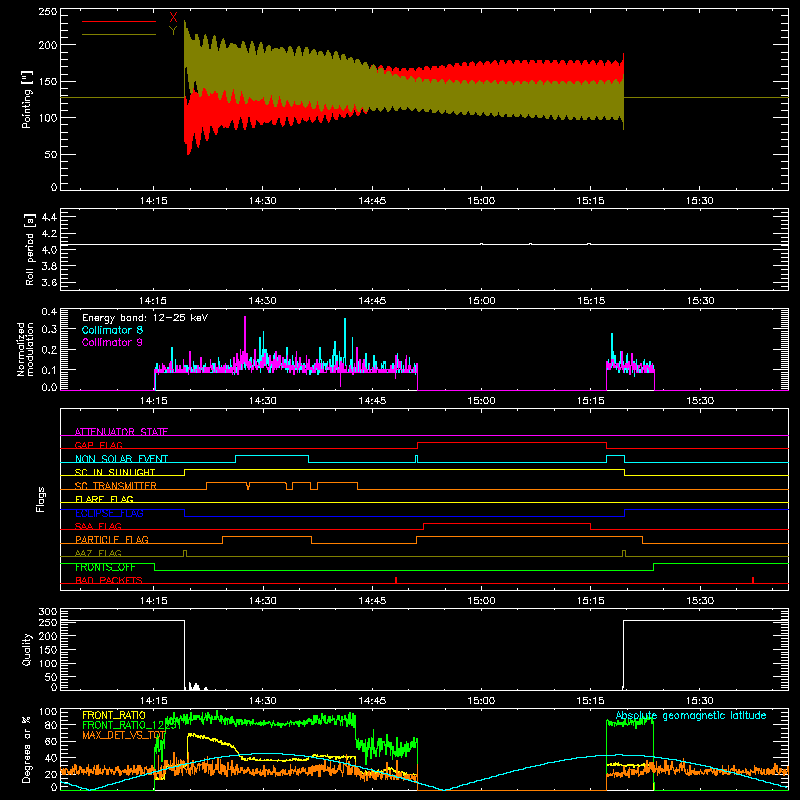Click the orange MAX_DET_VS_TOT legend label
Screen dimensions: 800x800
pyautogui.click(x=124, y=735)
